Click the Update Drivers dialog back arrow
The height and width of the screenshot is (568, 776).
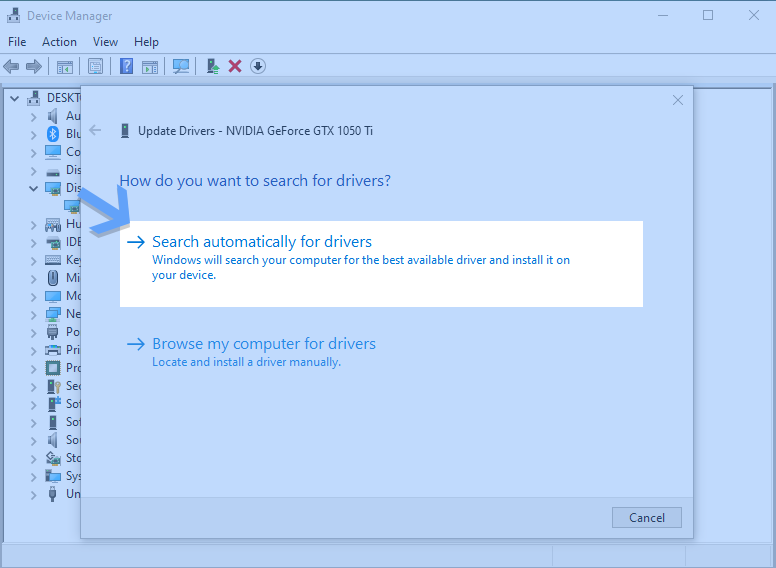(95, 131)
